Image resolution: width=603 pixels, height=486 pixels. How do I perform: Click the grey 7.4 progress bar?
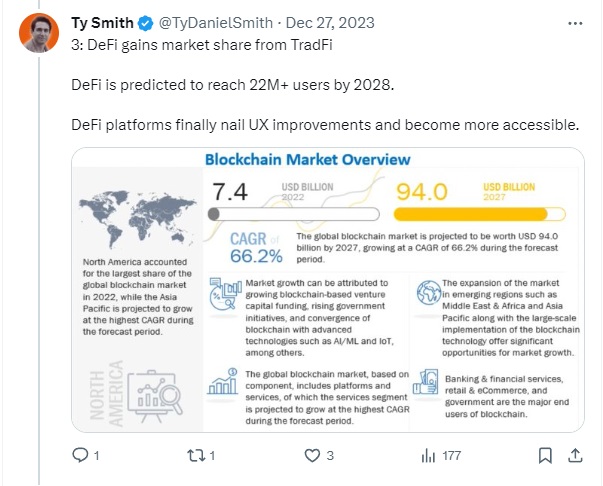tap(293, 214)
